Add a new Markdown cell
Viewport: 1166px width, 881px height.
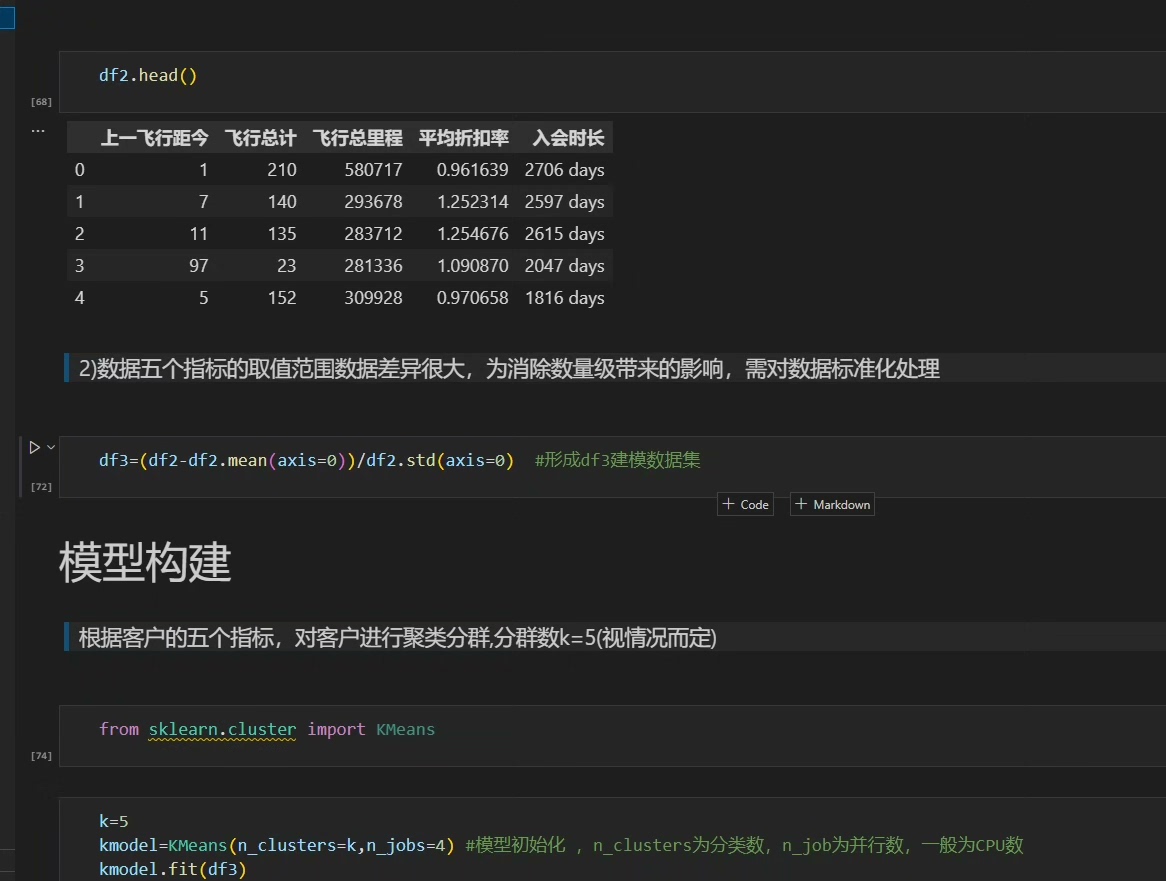point(832,504)
